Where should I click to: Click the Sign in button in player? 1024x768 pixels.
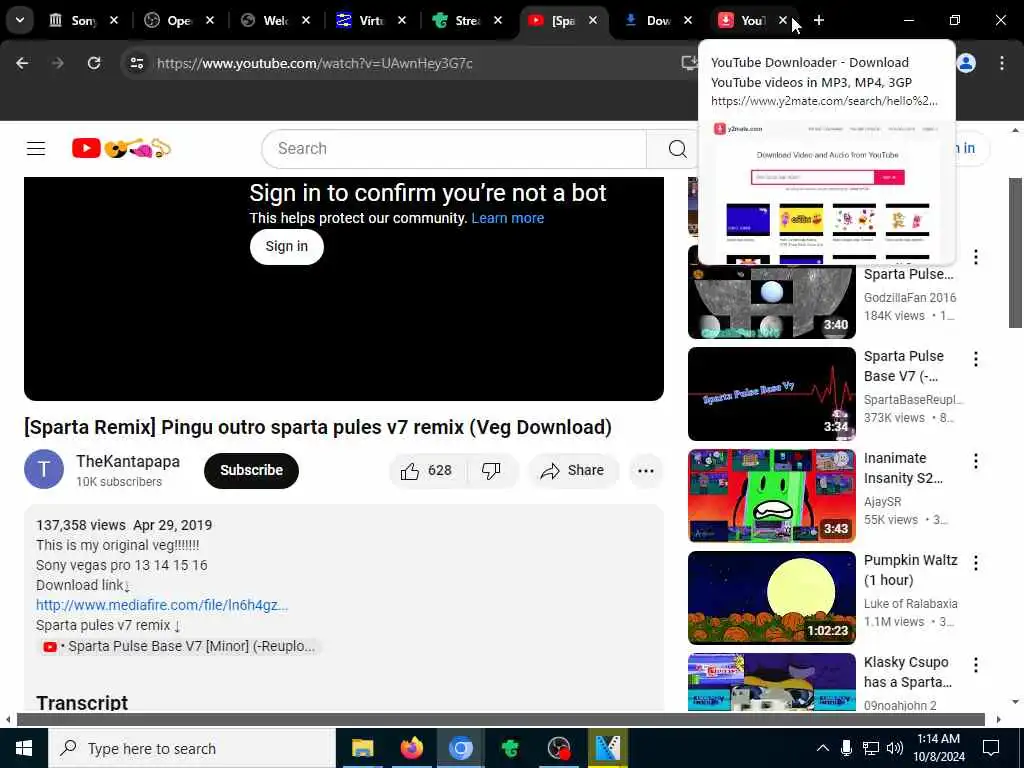click(287, 246)
